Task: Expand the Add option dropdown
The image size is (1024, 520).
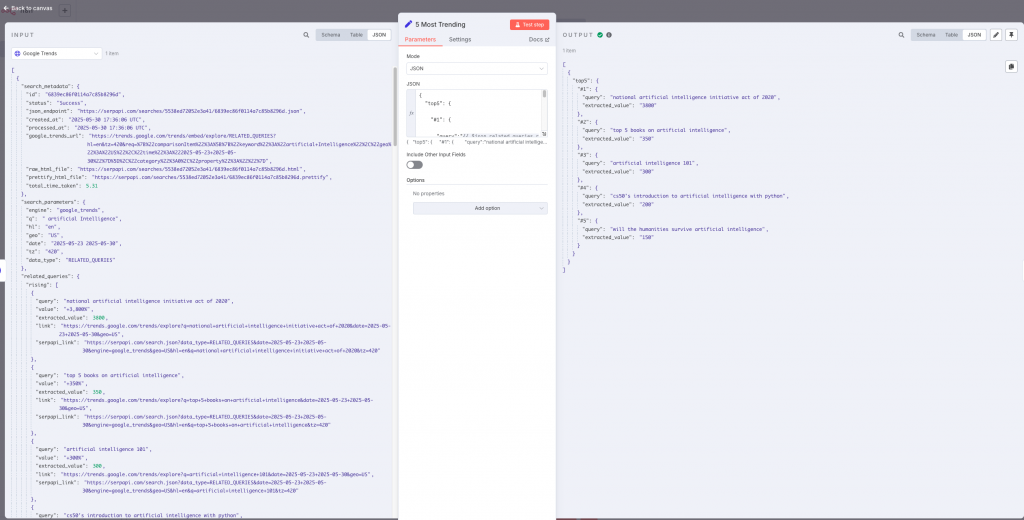Action: (x=480, y=208)
